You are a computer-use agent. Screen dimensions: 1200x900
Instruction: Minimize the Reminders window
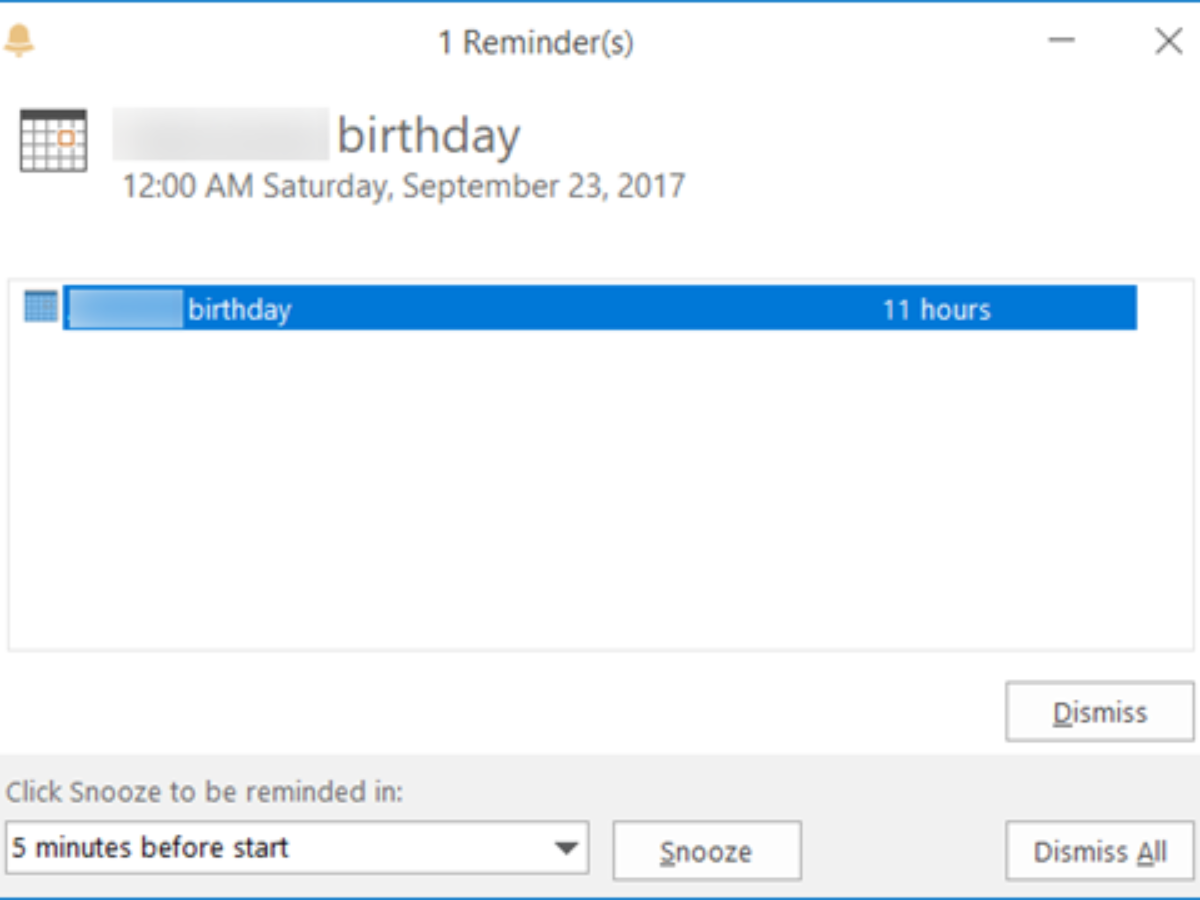(x=1062, y=41)
